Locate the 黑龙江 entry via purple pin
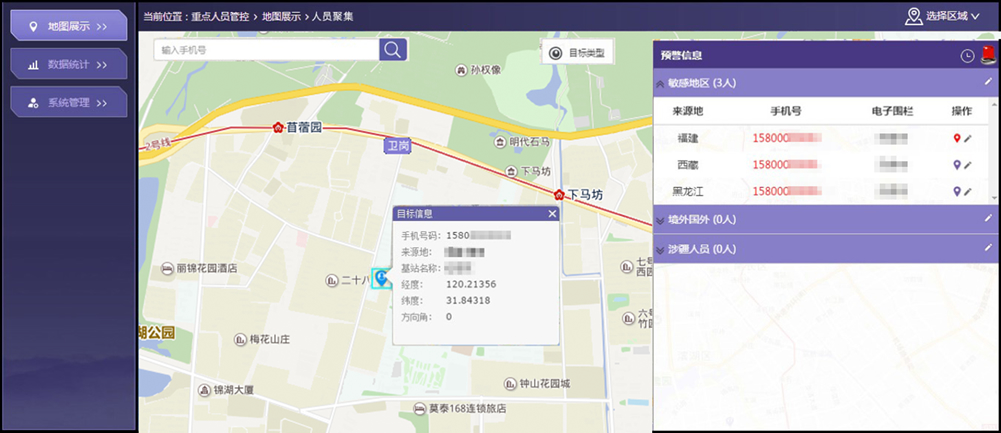This screenshot has width=1001, height=433. 957,191
